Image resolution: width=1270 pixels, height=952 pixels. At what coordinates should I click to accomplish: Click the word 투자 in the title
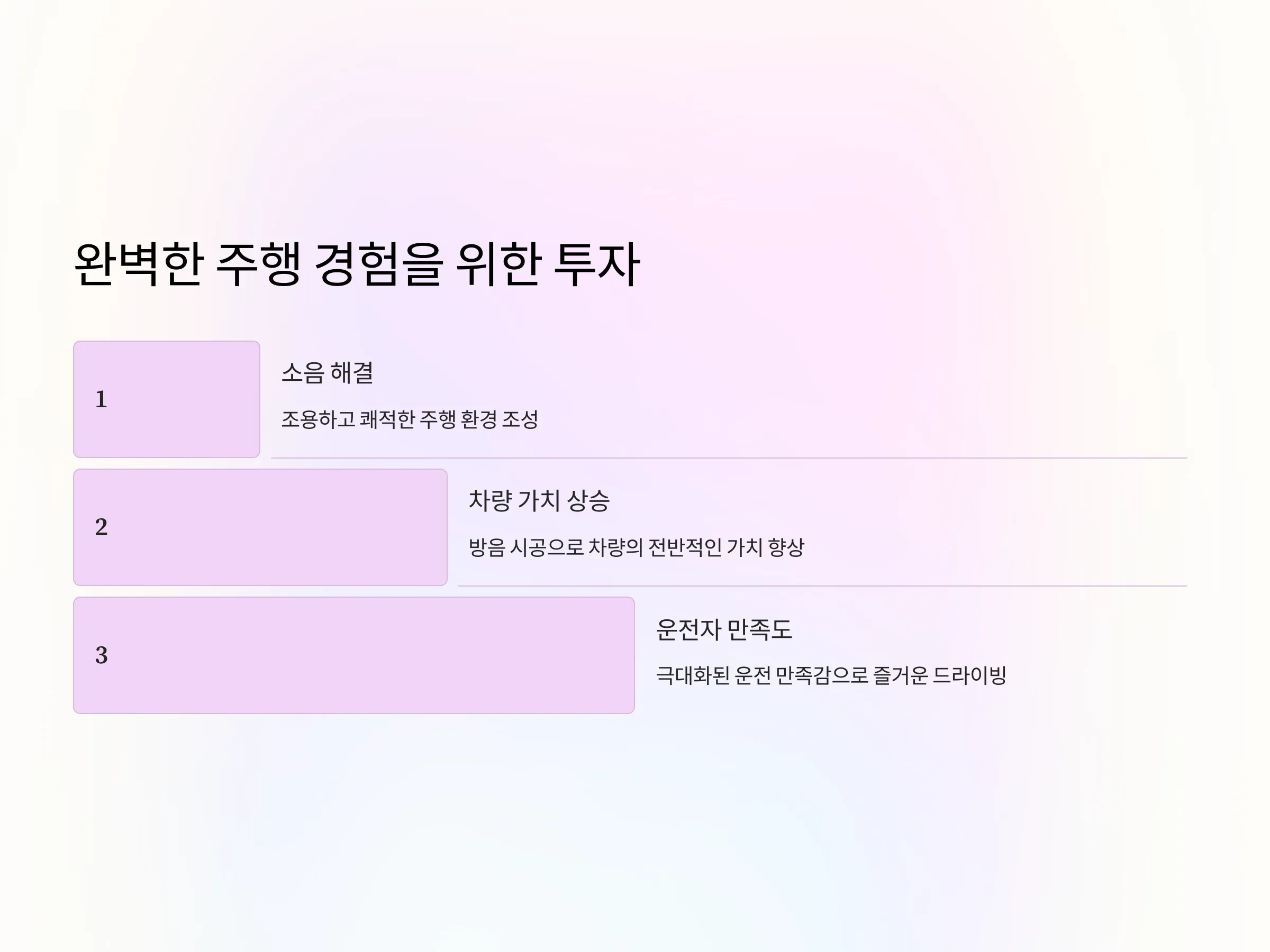(596, 264)
